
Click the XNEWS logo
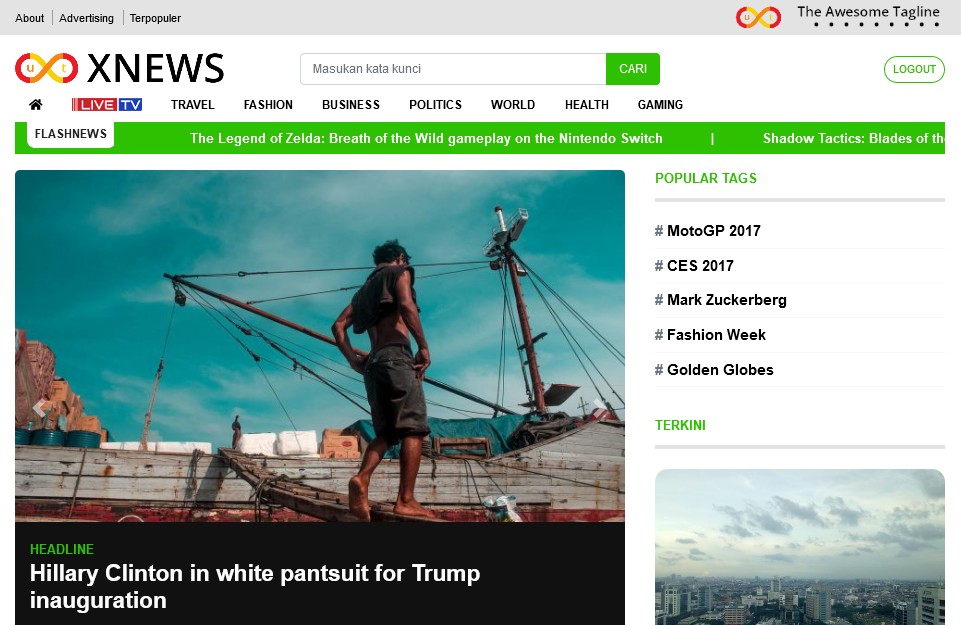[x=120, y=68]
